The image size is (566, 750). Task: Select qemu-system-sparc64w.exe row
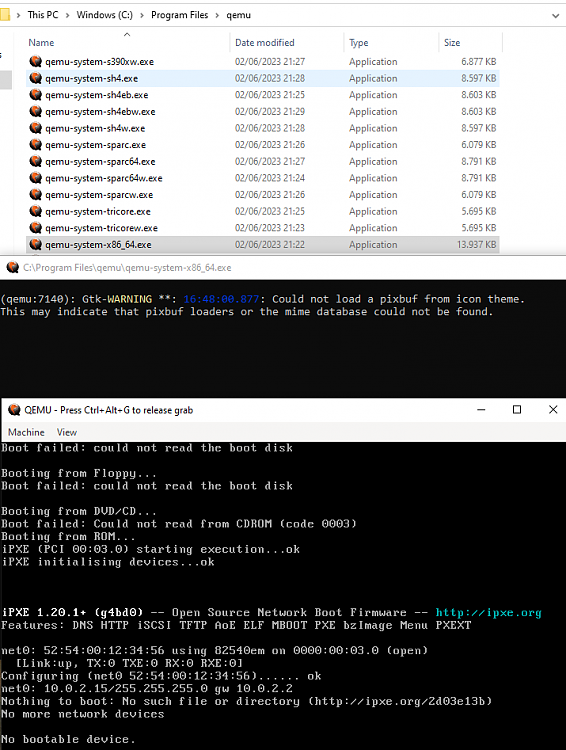(263, 178)
